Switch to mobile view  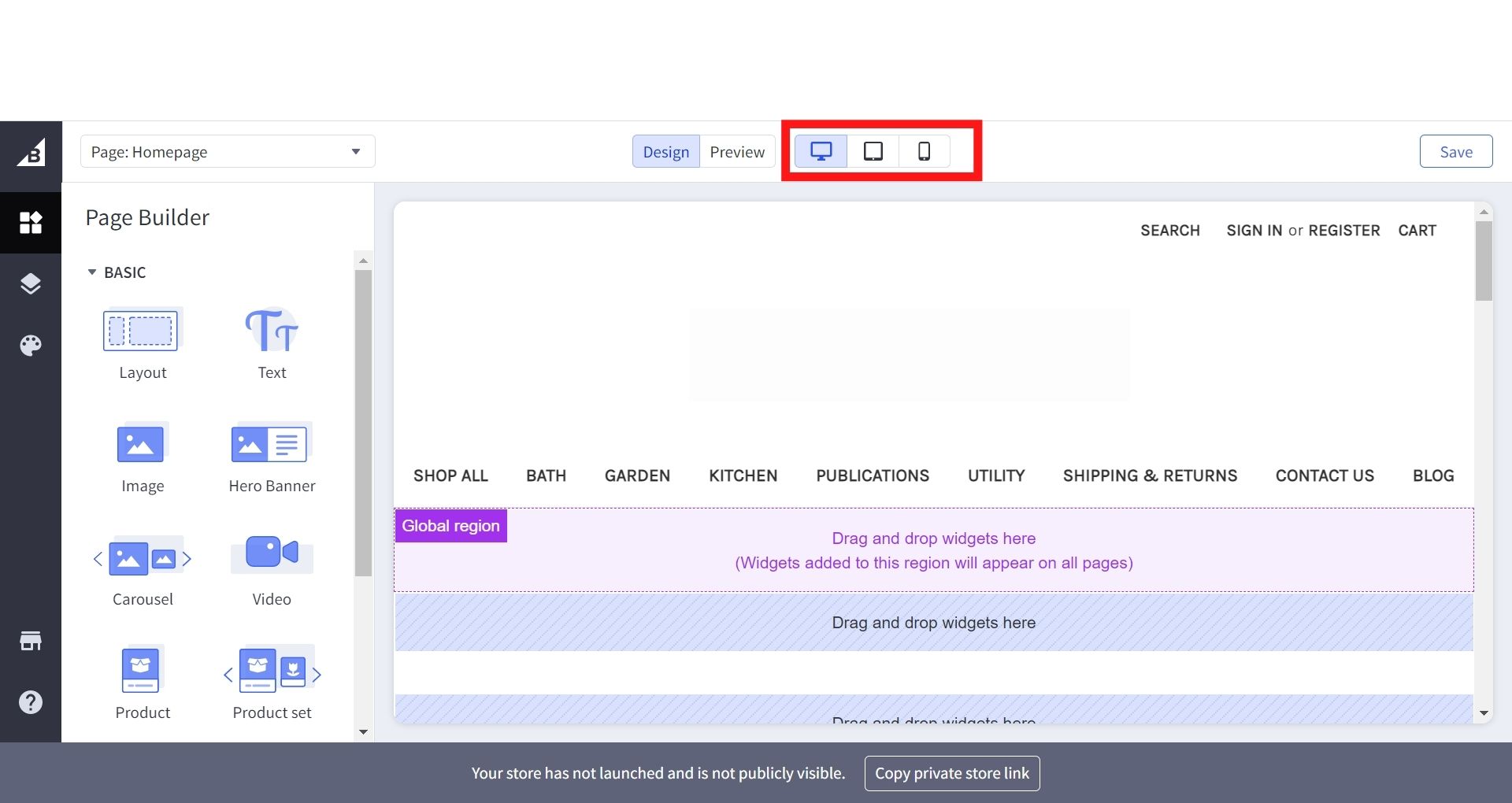(x=924, y=151)
